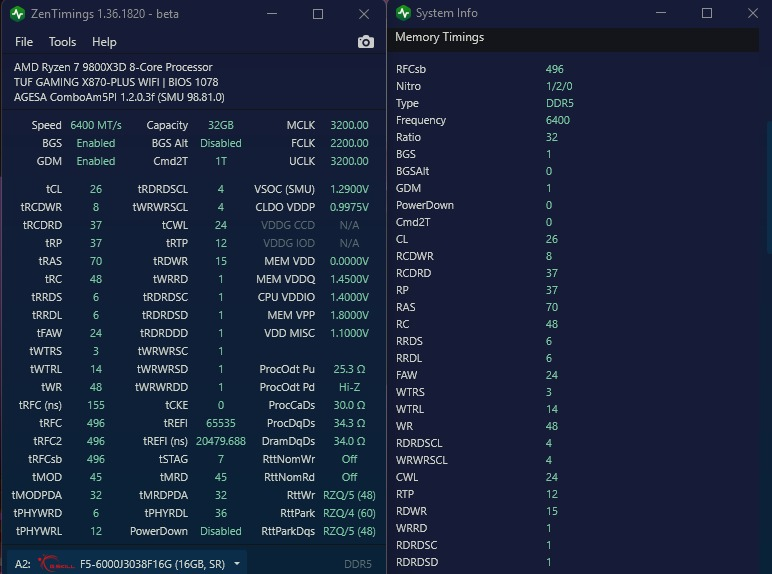Image resolution: width=772 pixels, height=574 pixels.
Task: Open the Help menu
Action: pos(104,42)
